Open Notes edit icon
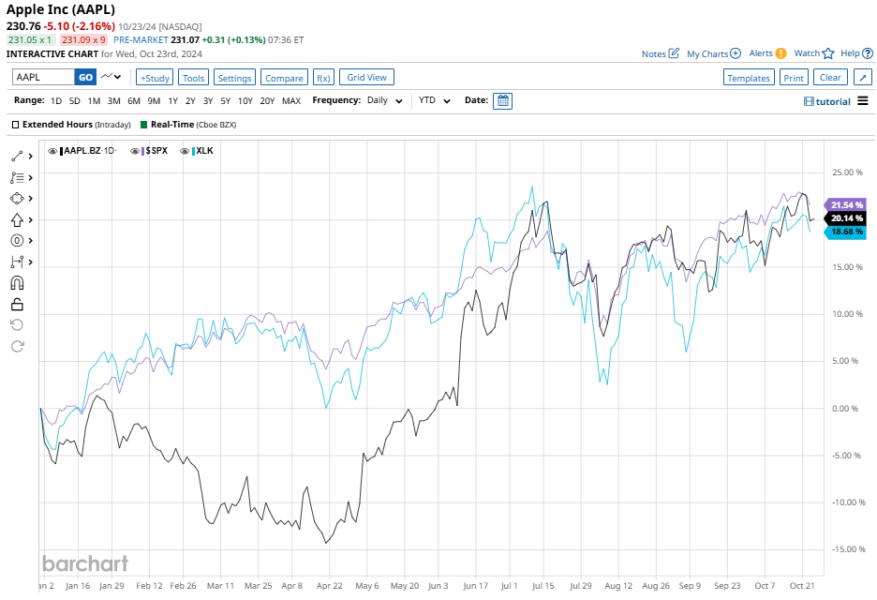 (674, 53)
